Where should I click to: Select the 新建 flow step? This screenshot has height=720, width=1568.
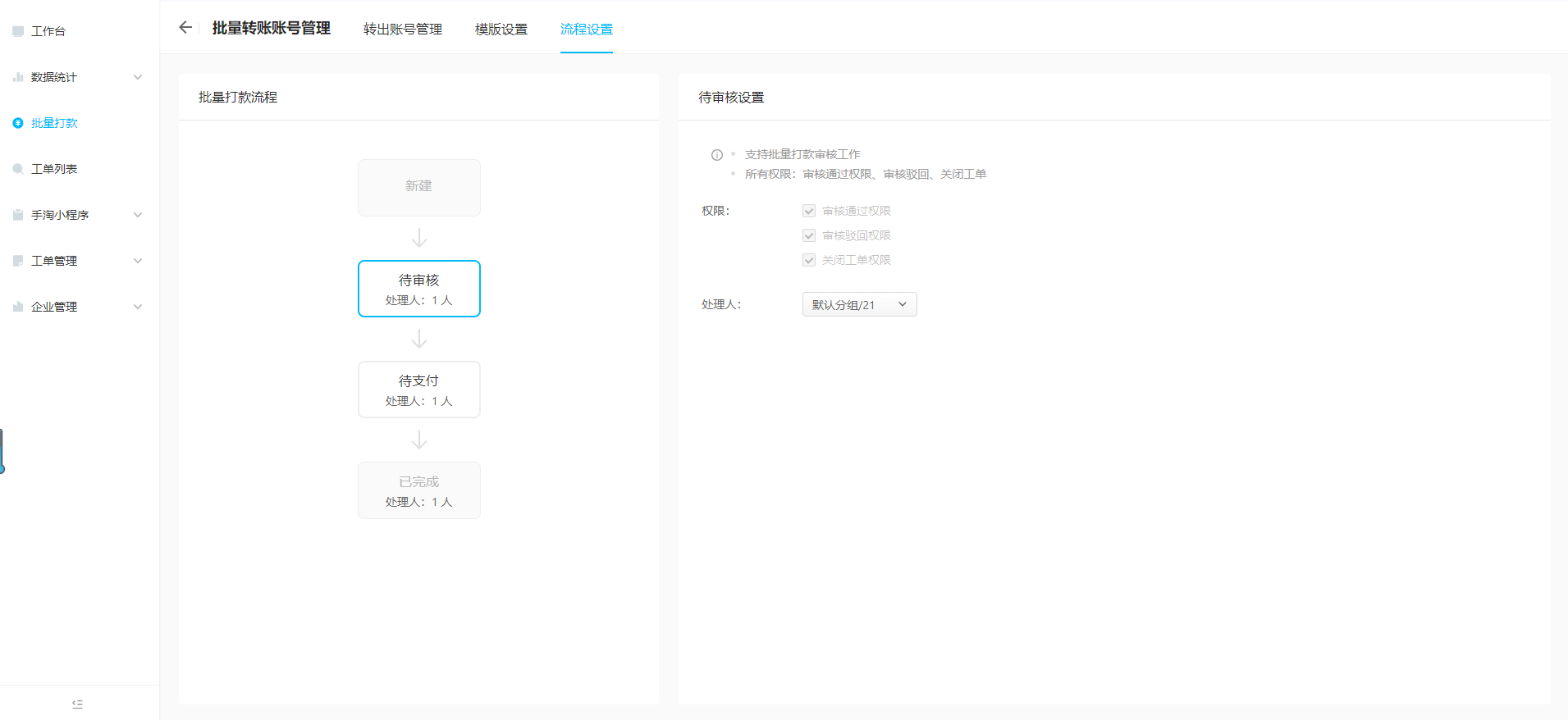[x=419, y=188]
